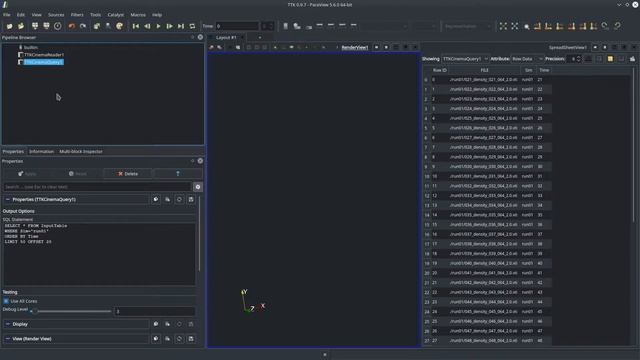
Task: Add a new layout tab
Action: 260,38
